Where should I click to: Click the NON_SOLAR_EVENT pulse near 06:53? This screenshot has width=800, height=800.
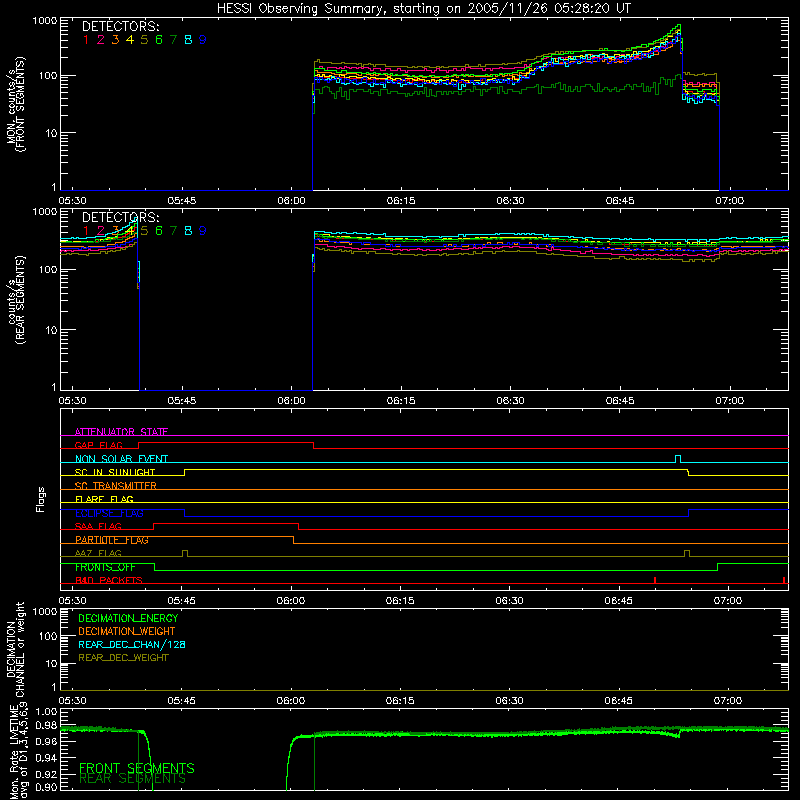coord(678,459)
